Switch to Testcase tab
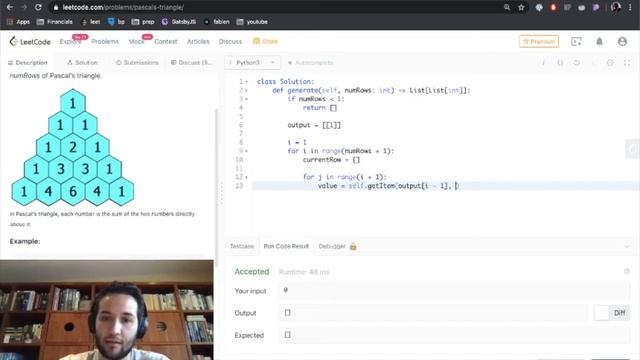Viewport: 640px width, 360px height. pyautogui.click(x=242, y=246)
